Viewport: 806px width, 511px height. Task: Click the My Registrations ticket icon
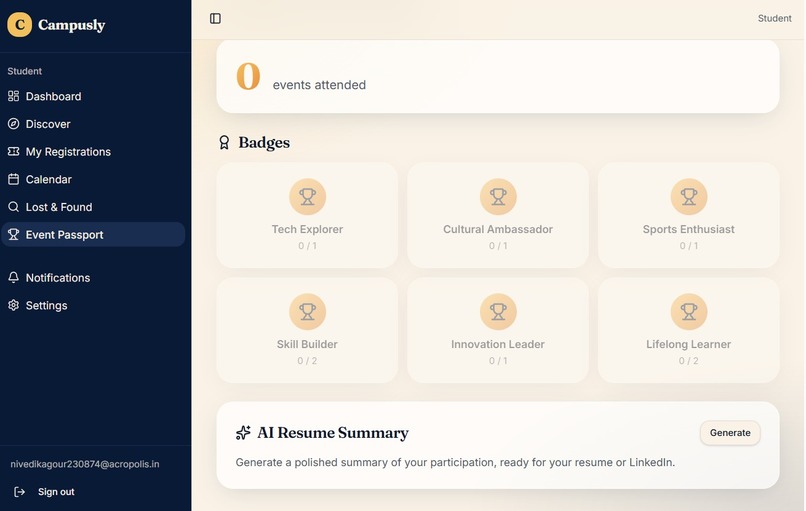pos(13,152)
